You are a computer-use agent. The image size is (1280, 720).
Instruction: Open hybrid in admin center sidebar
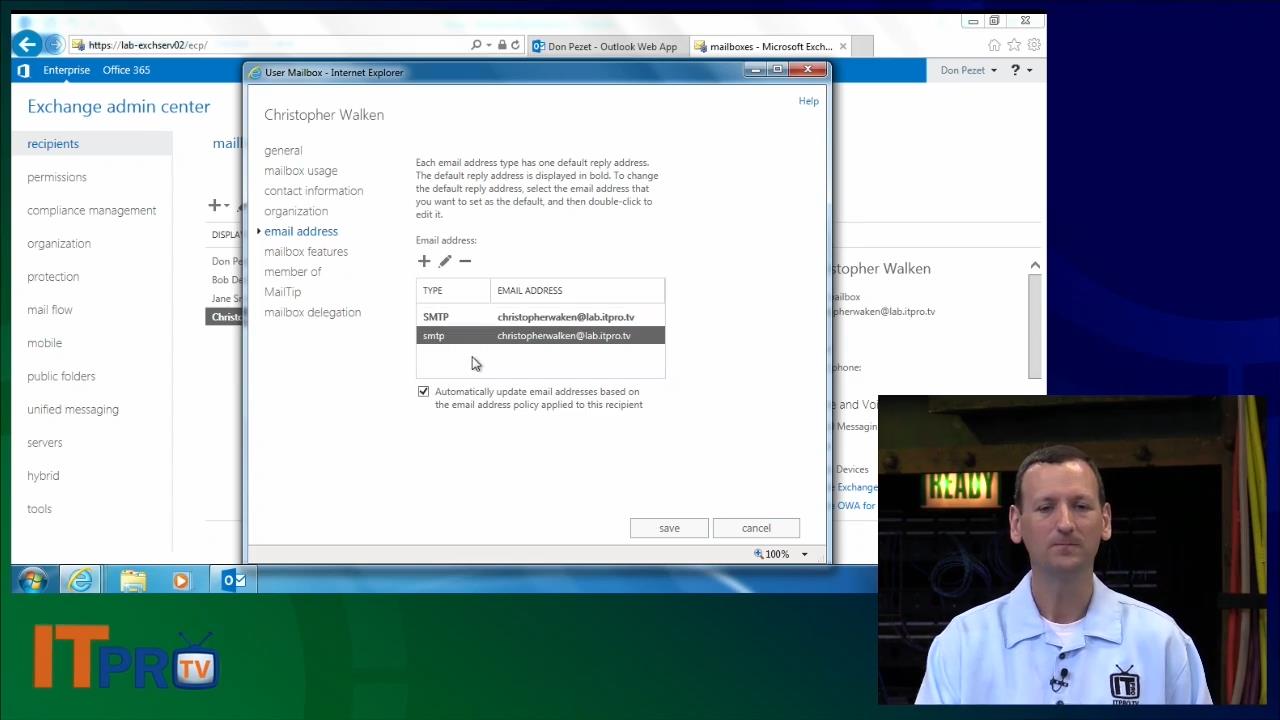pyautogui.click(x=43, y=476)
